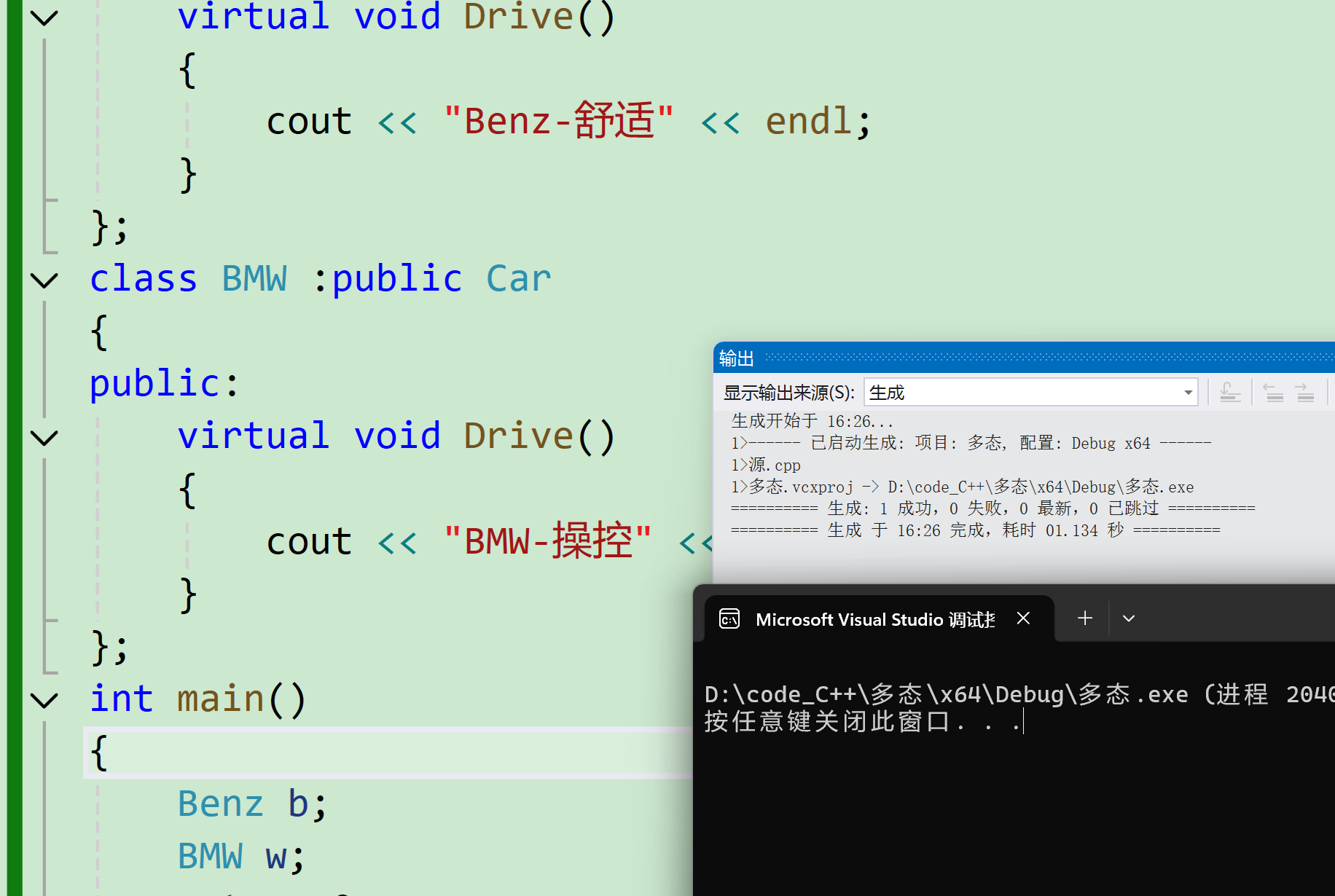Screen dimensions: 1335x896
Task: Click output line 已启动生成: 项目: 多态
Action: (971, 443)
